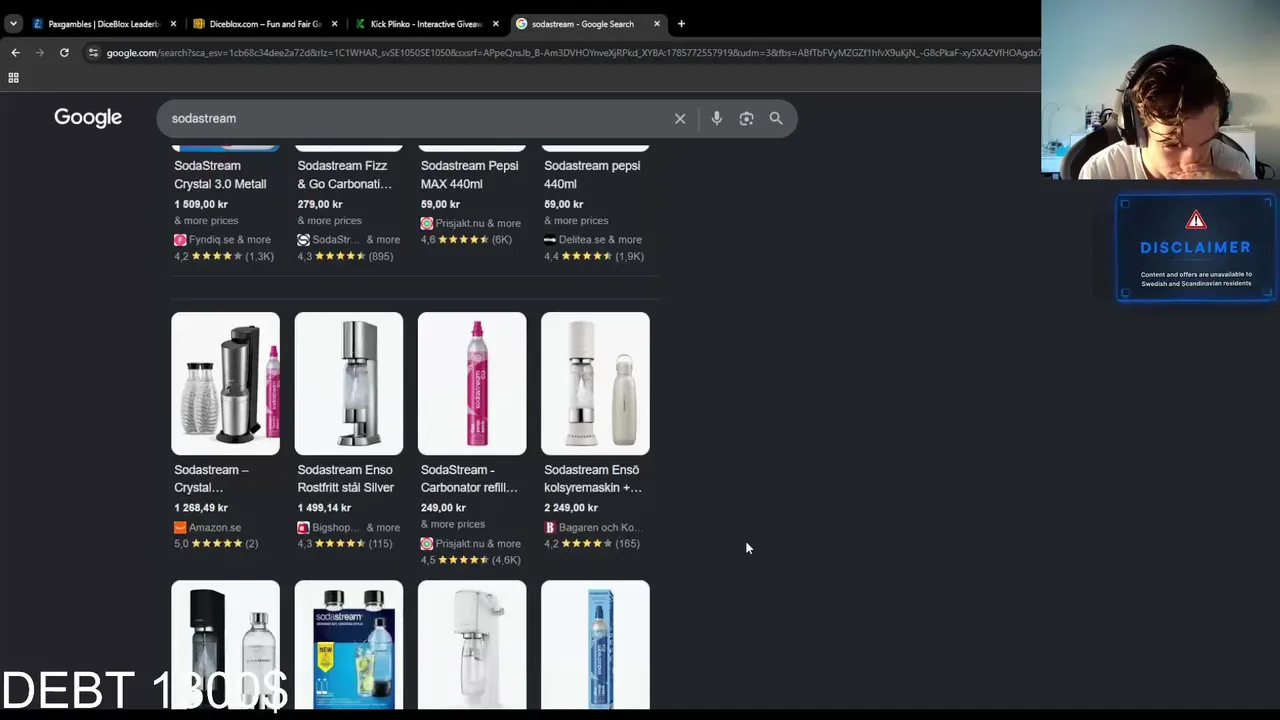Close the sodastream Google Search tab
The width and height of the screenshot is (1280, 720).
point(657,24)
